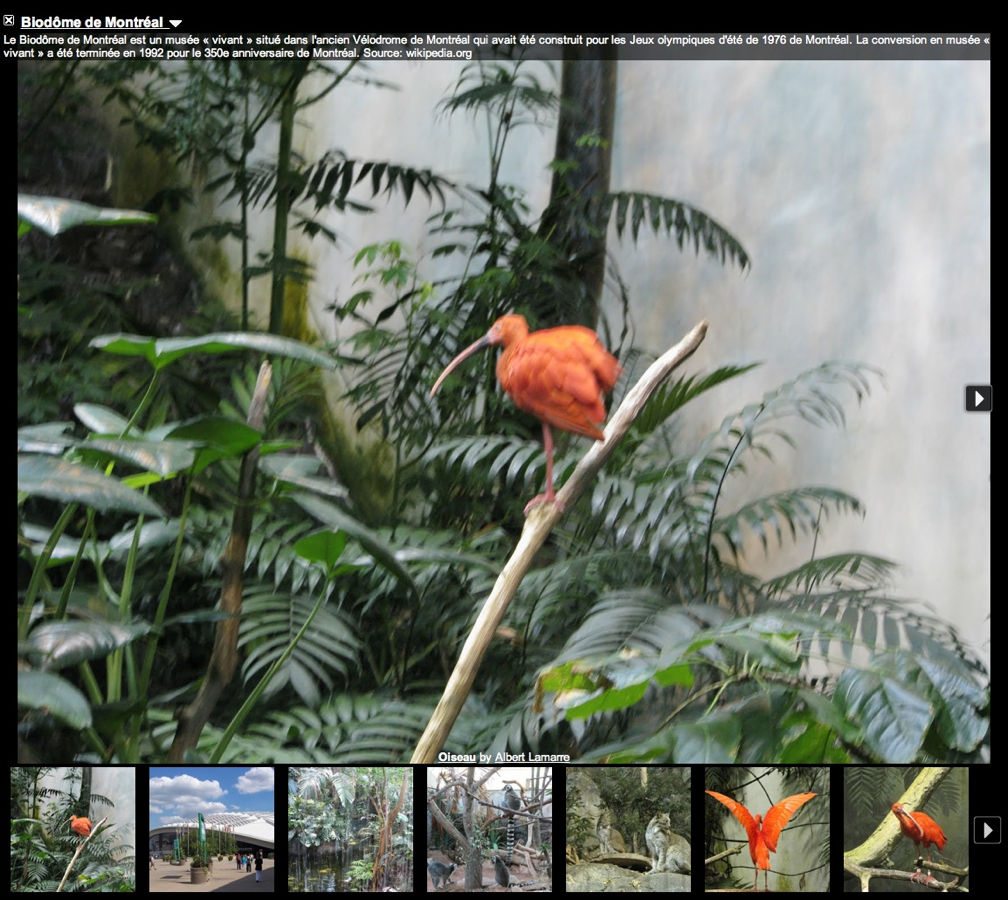Advance to the next photo with the arrow on the main image
This screenshot has height=900, width=1008.
click(x=978, y=399)
